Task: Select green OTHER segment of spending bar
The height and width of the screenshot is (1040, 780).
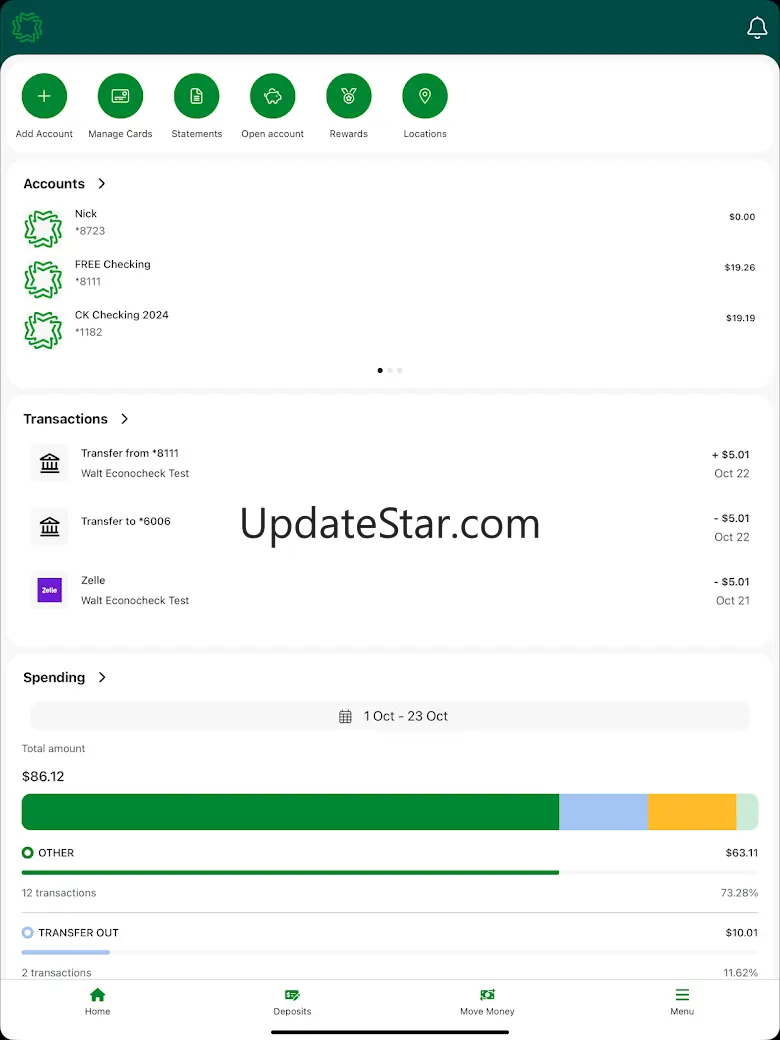Action: 291,812
